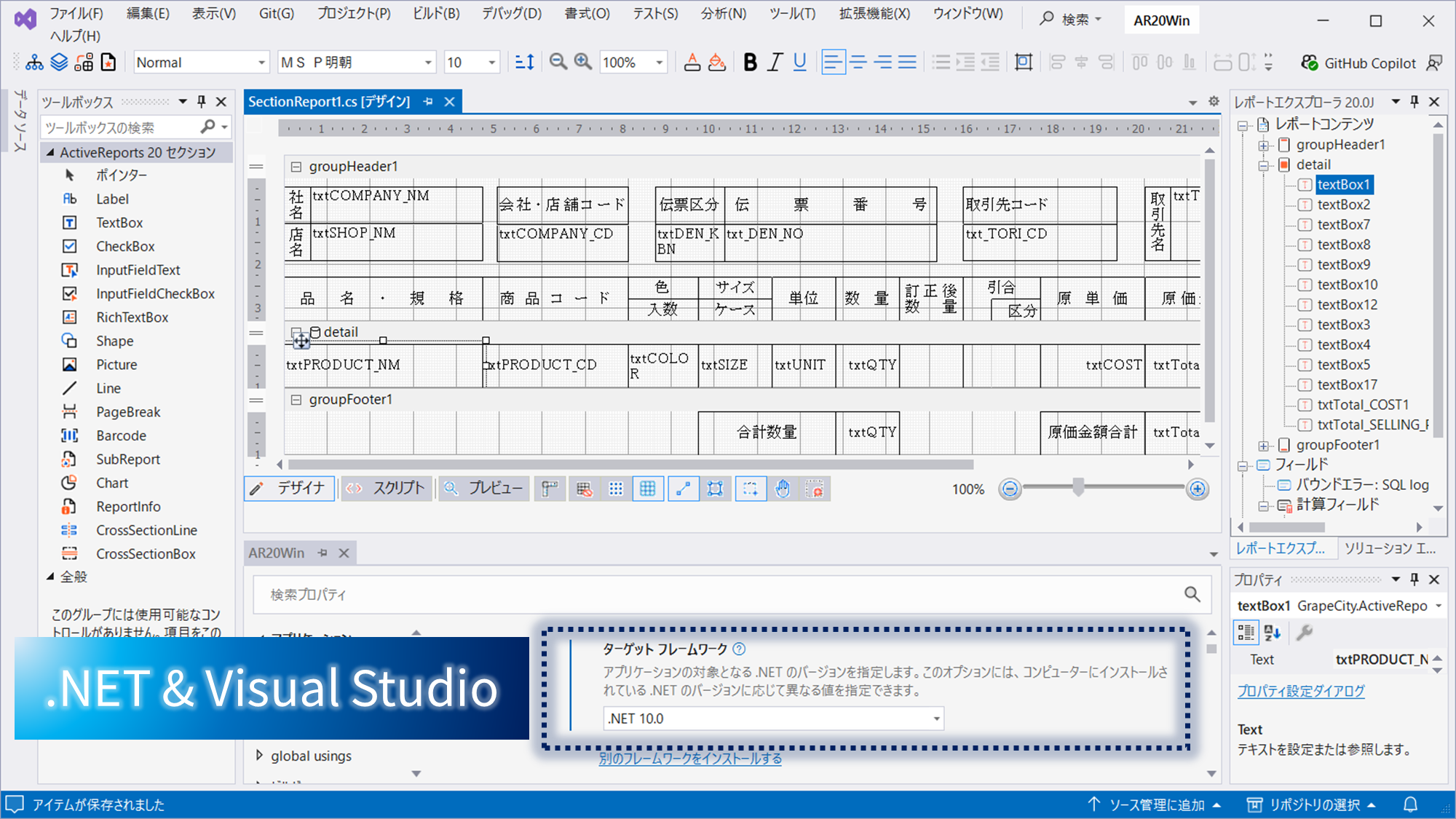Select the Barcode tool in toolbox
Image resolution: width=1456 pixels, height=819 pixels.
121,435
